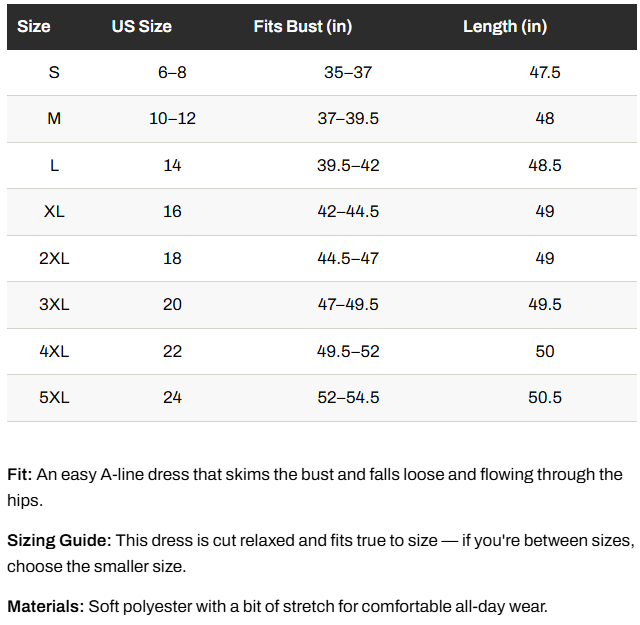Select the S size cell

54,73
